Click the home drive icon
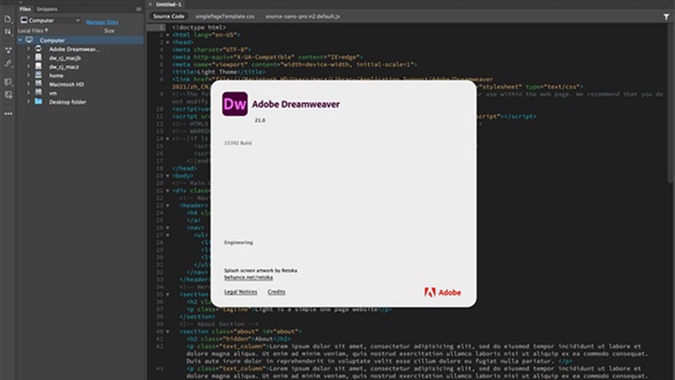 (38, 75)
